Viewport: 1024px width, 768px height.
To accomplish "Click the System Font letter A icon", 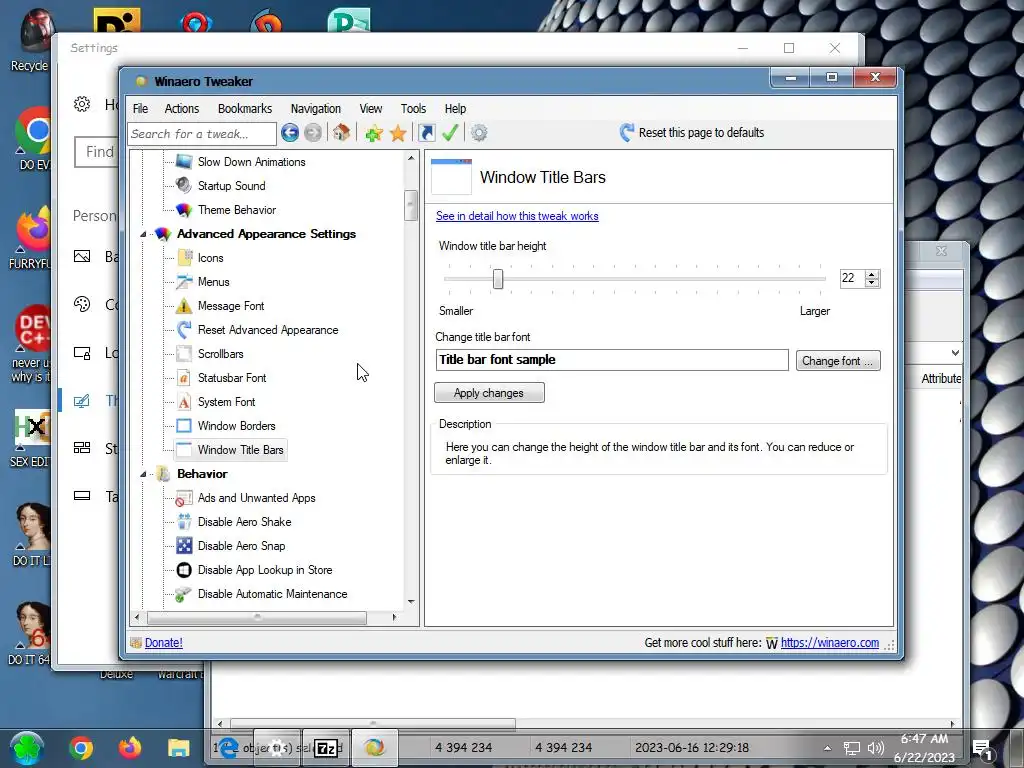I will pyautogui.click(x=184, y=402).
